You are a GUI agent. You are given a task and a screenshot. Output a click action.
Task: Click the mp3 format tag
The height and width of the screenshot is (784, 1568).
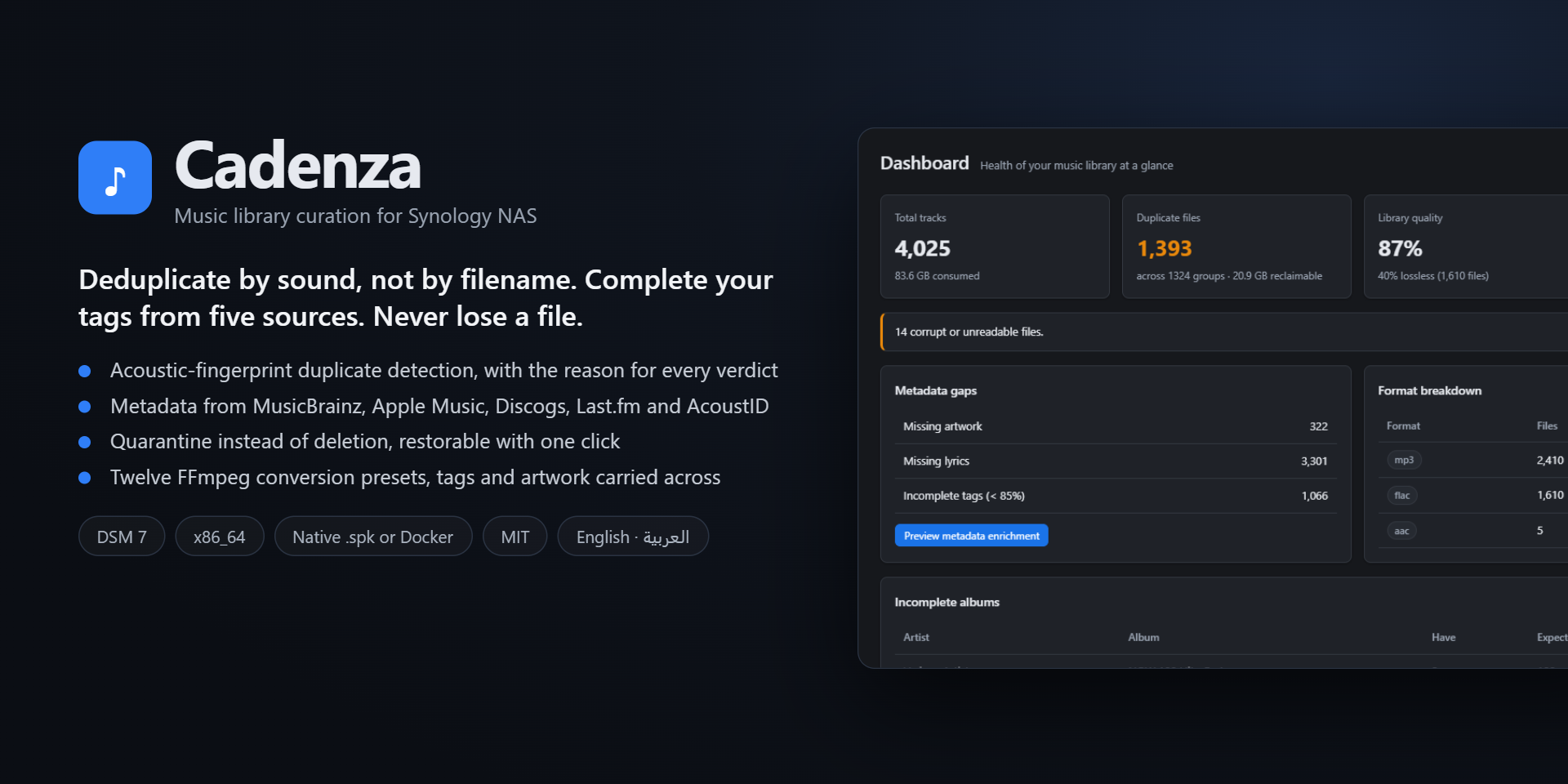(x=1404, y=461)
